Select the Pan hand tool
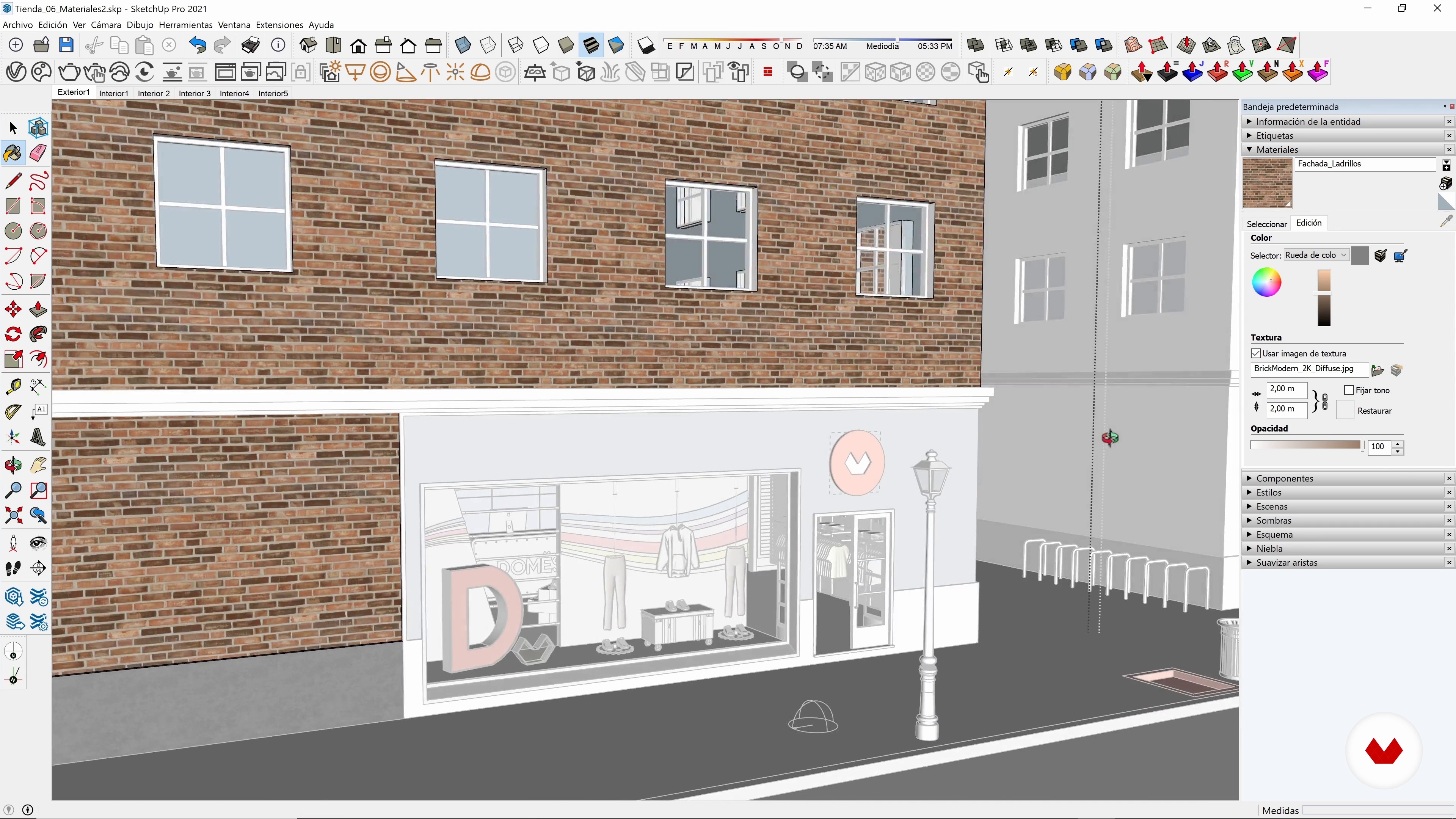This screenshot has height=819, width=1456. [38, 465]
